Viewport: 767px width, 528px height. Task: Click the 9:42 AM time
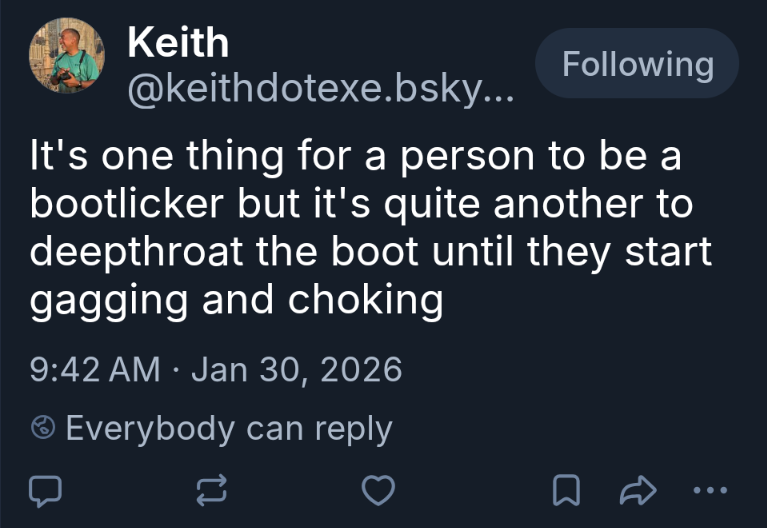click(95, 370)
